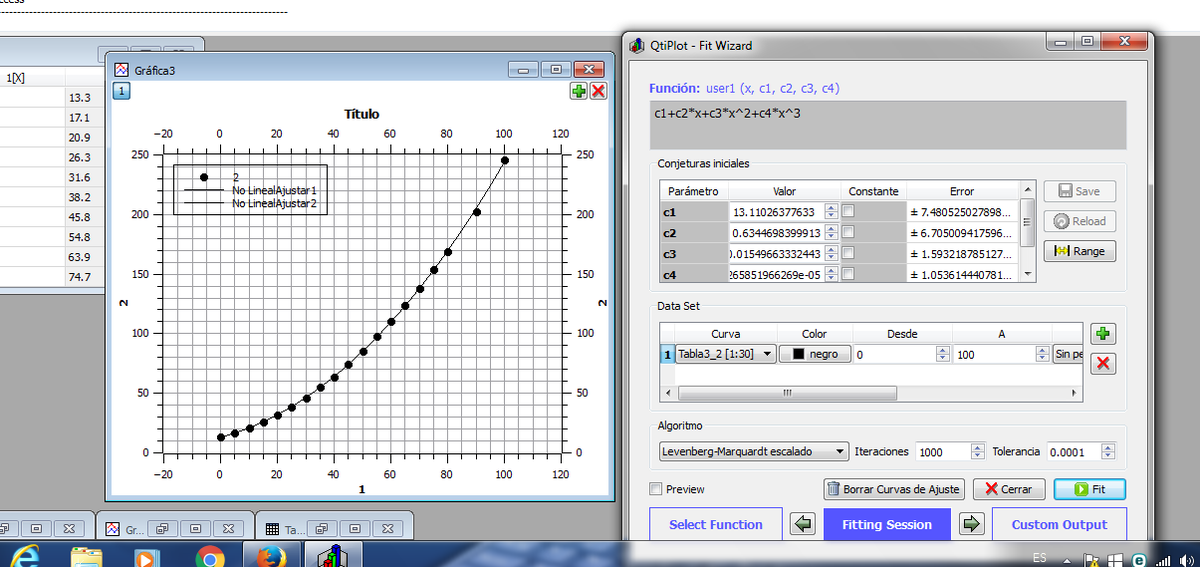This screenshot has height=567, width=1200.
Task: Open Windows Explorer folder from the taskbar
Action: click(86, 556)
